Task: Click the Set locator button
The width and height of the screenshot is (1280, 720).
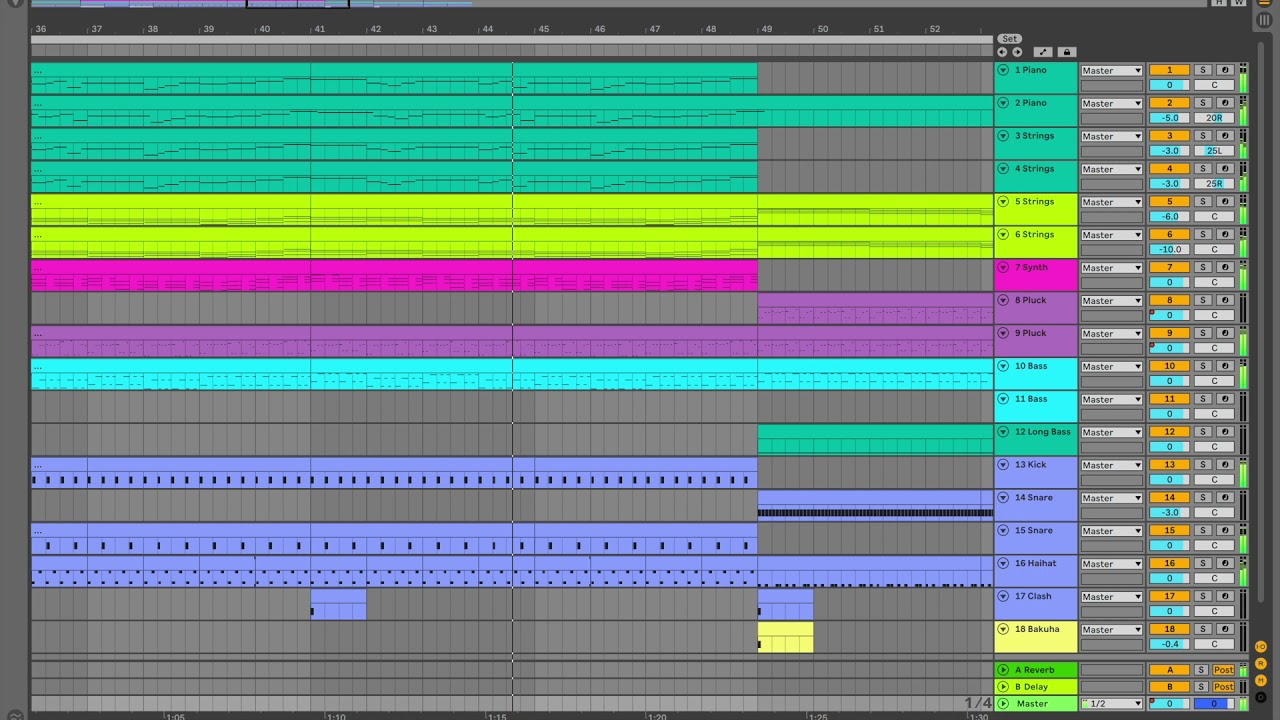Action: pyautogui.click(x=1010, y=39)
